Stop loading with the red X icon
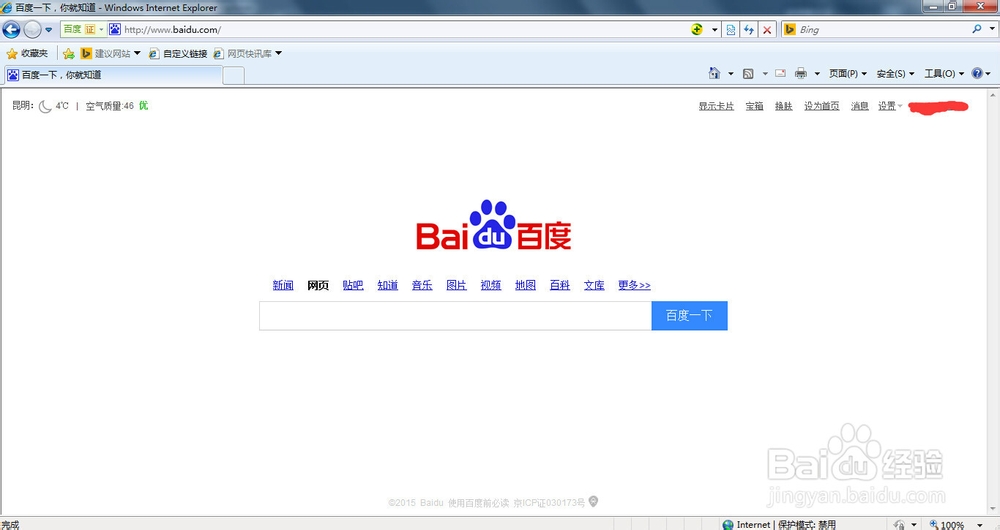Image resolution: width=1000 pixels, height=530 pixels. coord(767,29)
